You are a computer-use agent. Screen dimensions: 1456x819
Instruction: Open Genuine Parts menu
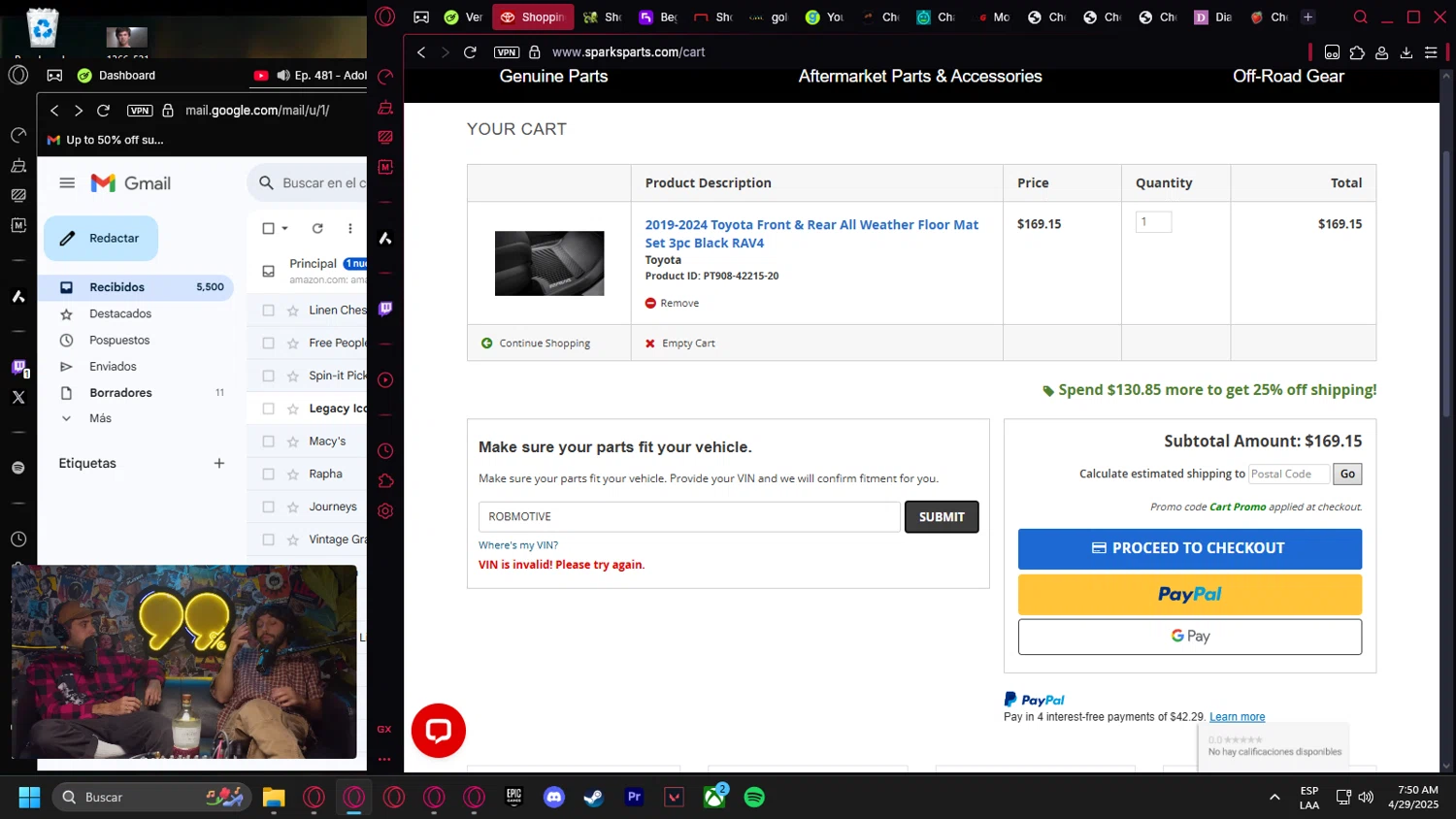tap(553, 76)
